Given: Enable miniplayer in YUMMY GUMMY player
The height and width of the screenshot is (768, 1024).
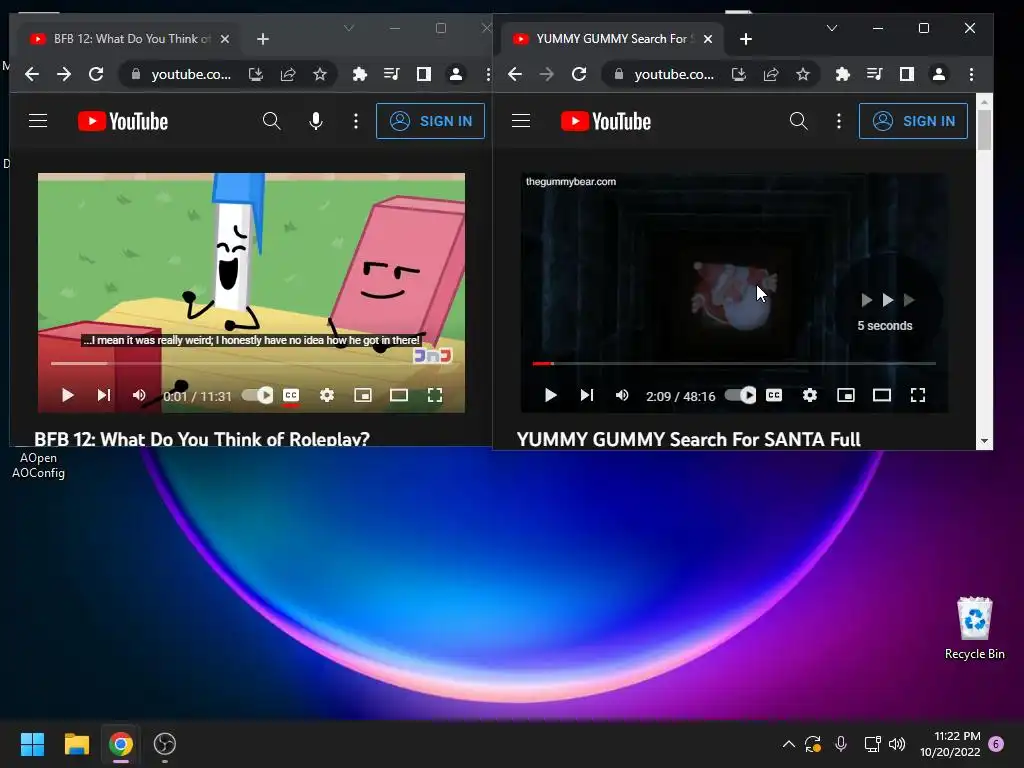Looking at the screenshot, I should tap(846, 395).
